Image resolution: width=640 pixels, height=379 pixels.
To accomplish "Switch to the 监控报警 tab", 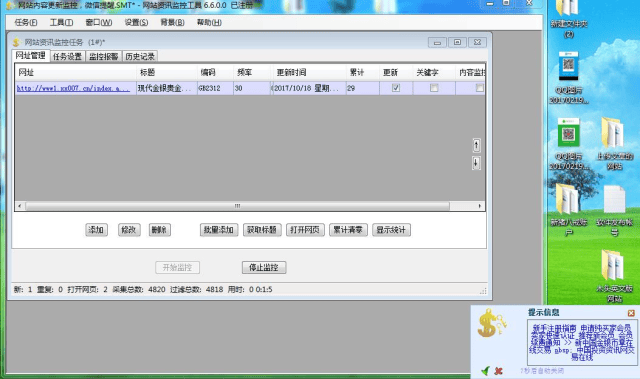I will point(104,56).
